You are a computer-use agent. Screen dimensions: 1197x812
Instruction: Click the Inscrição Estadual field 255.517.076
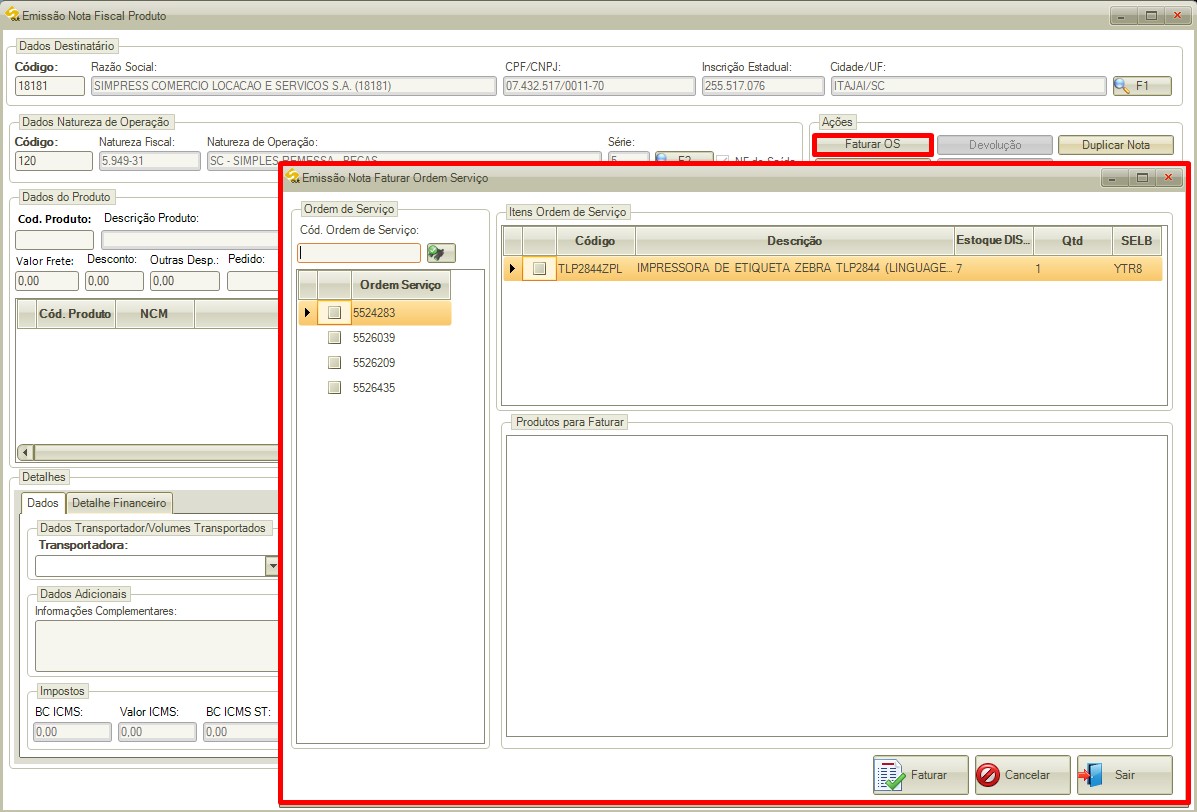tap(763, 86)
